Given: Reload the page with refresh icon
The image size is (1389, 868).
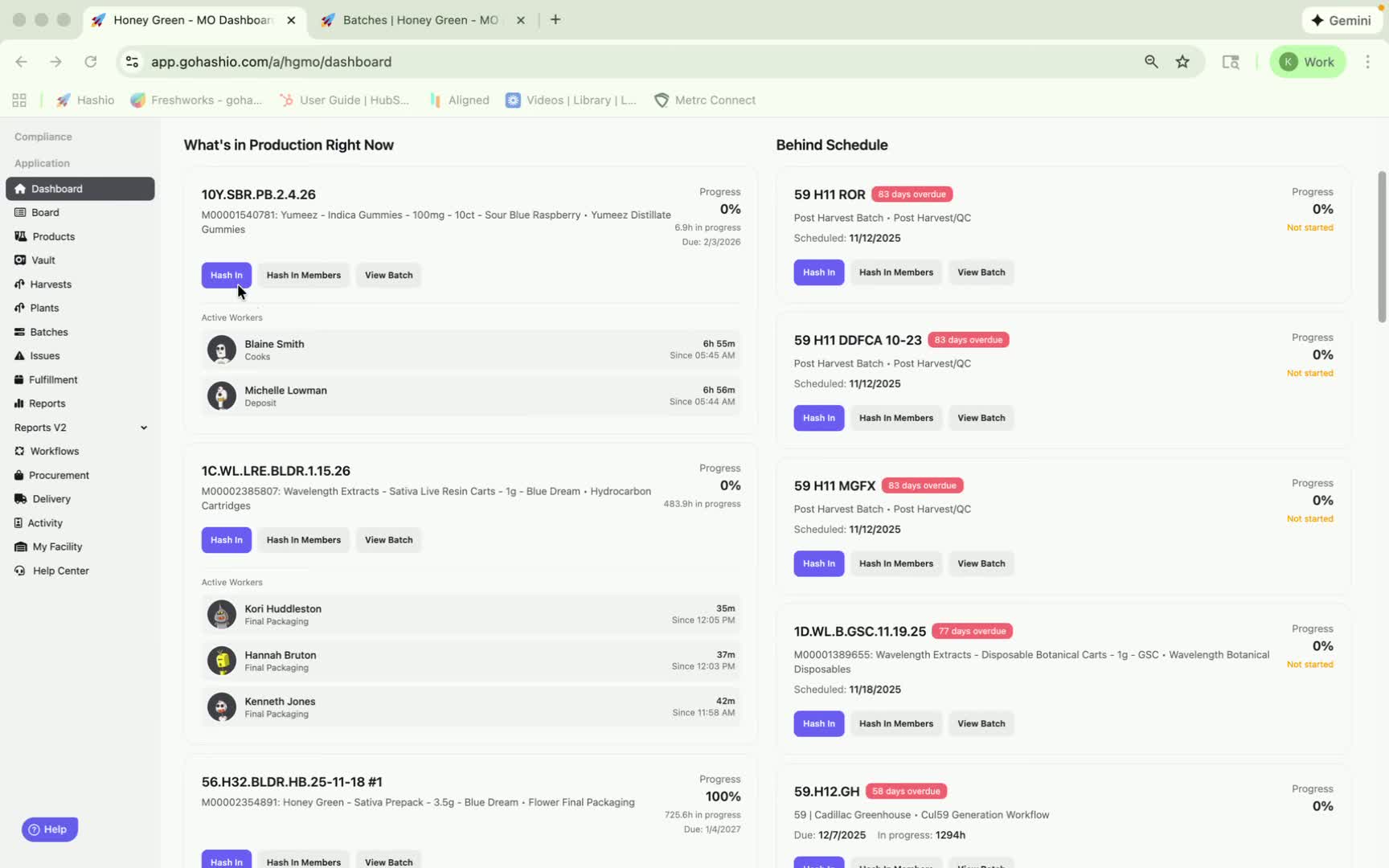Looking at the screenshot, I should pos(91,62).
